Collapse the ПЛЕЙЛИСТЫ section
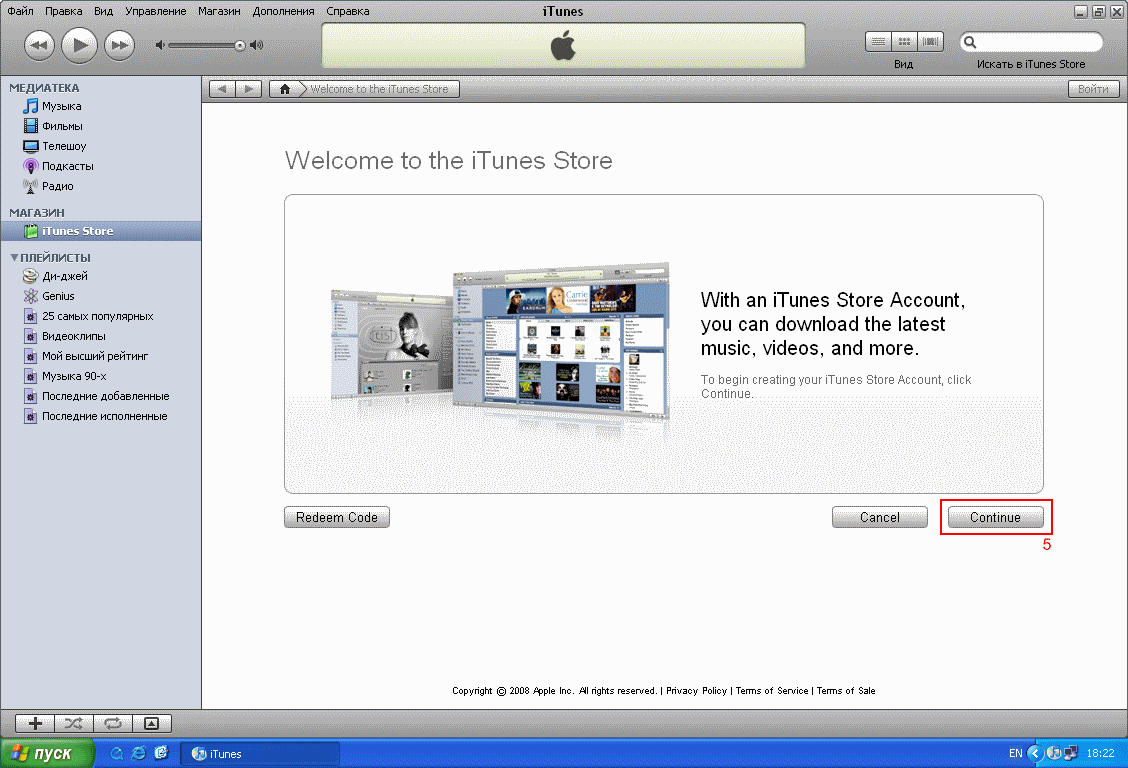The height and width of the screenshot is (768, 1128). click(x=14, y=257)
